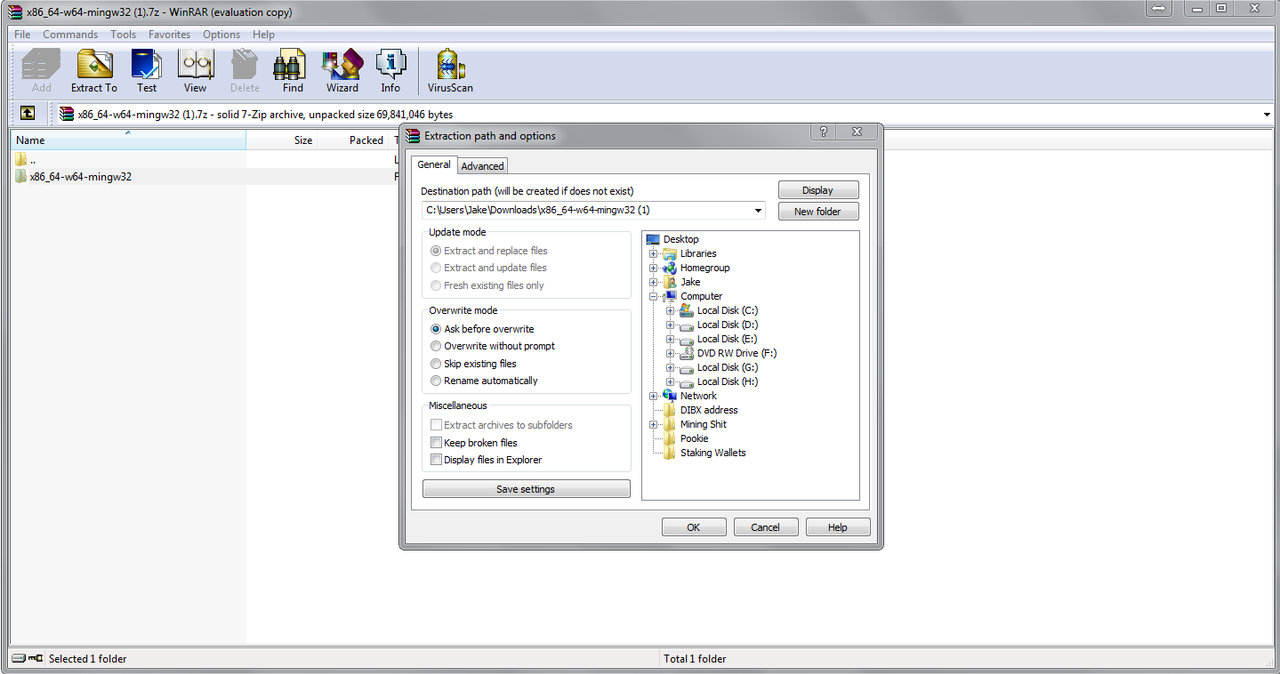Viewport: 1280px width, 674px height.
Task: Confirm extraction with OK
Action: [694, 527]
